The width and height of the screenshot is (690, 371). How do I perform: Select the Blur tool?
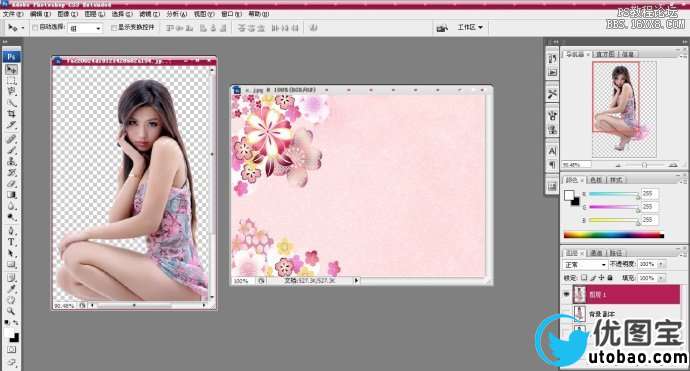coord(11,206)
